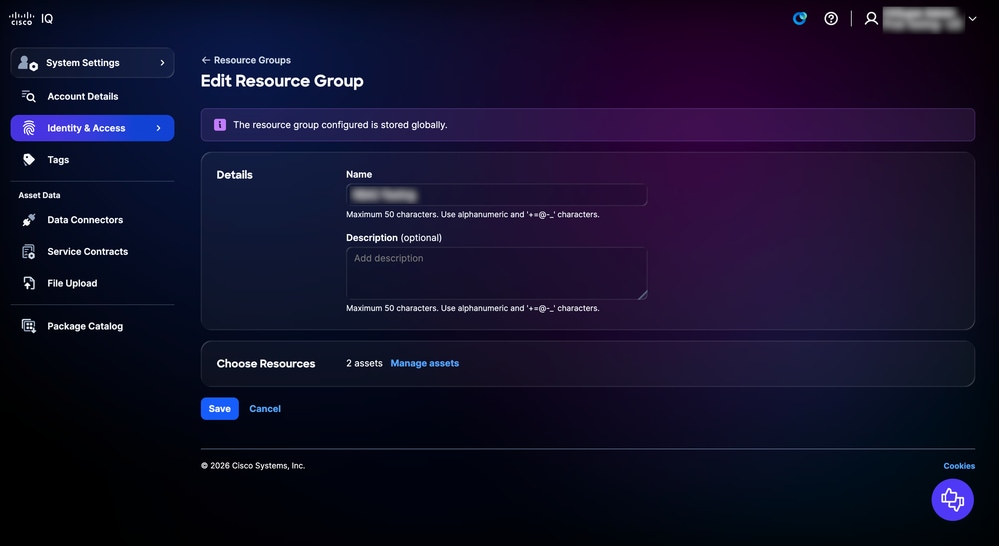Click the Identity & Access fingerprint icon
The height and width of the screenshot is (546, 999).
pyautogui.click(x=29, y=128)
